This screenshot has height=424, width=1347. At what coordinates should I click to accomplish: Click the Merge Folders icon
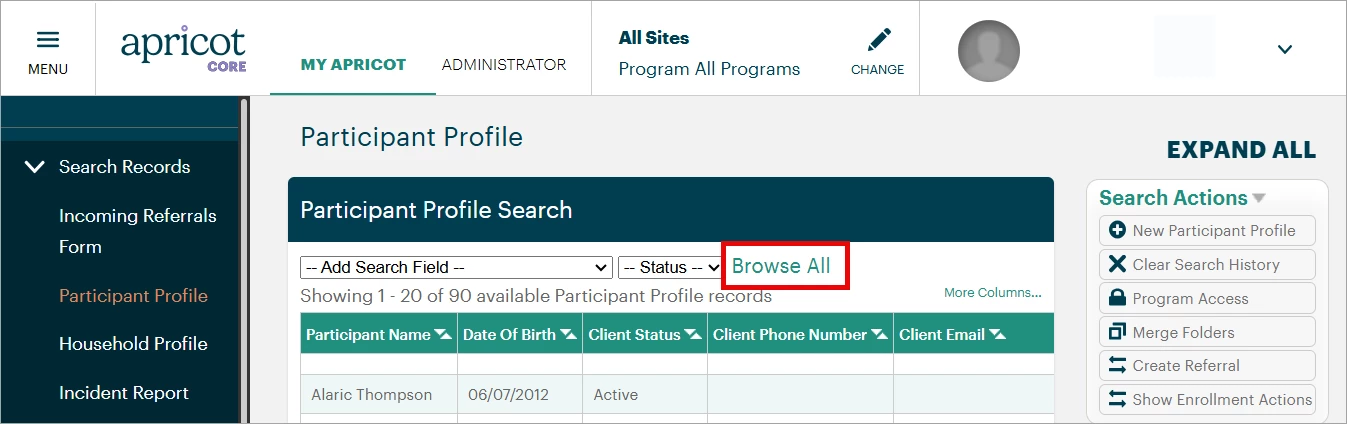[x=1118, y=332]
